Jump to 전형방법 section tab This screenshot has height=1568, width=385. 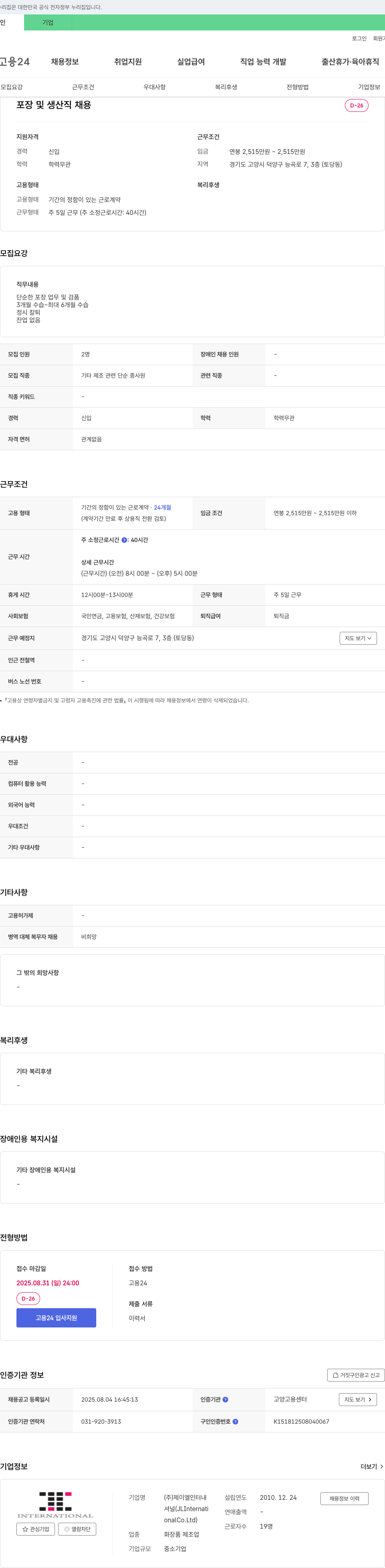(x=297, y=87)
